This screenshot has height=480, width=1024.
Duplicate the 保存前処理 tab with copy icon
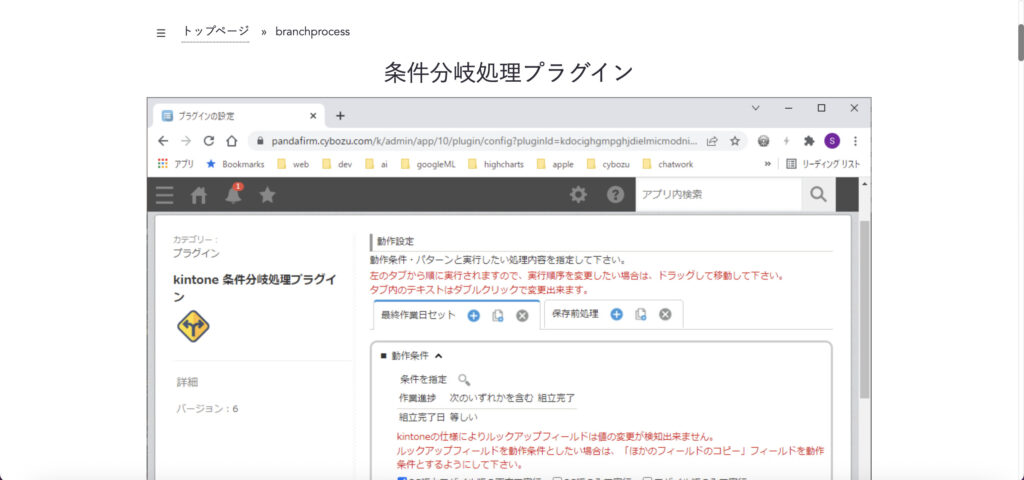[x=641, y=314]
